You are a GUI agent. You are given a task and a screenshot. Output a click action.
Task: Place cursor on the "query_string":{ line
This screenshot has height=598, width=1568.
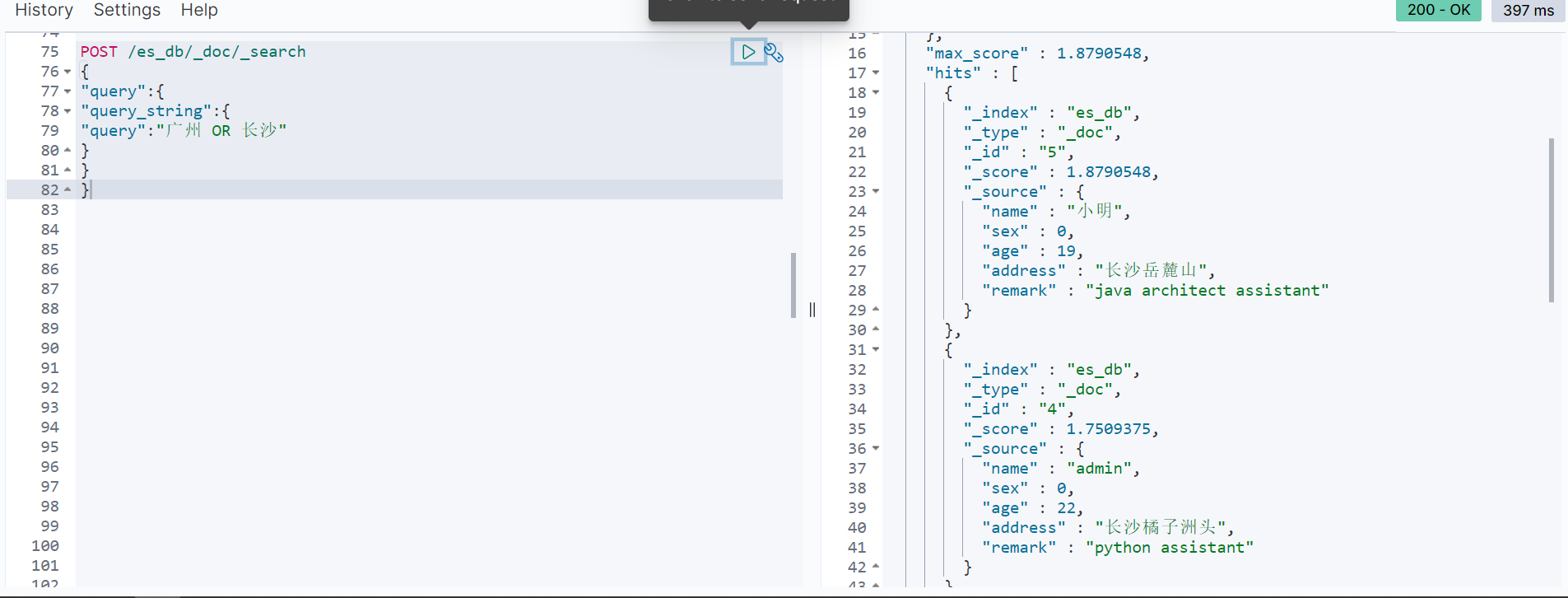(x=156, y=111)
